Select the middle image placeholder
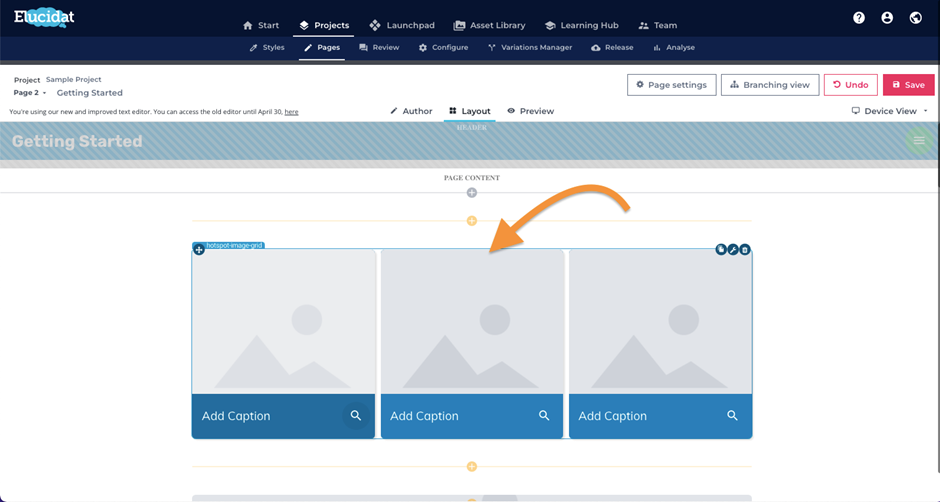Viewport: 940px width, 502px height. click(x=472, y=322)
